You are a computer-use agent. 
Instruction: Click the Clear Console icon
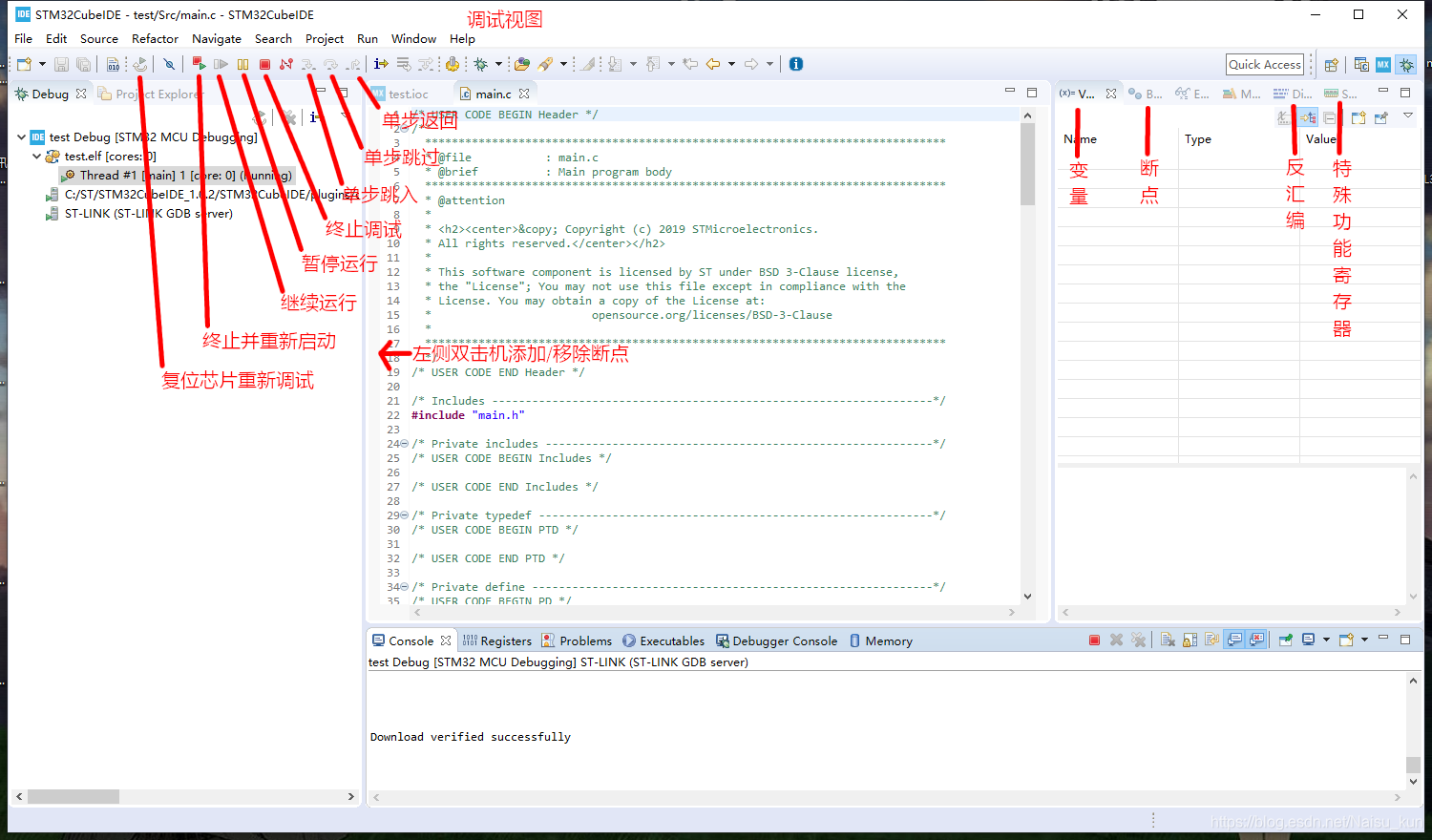1168,640
